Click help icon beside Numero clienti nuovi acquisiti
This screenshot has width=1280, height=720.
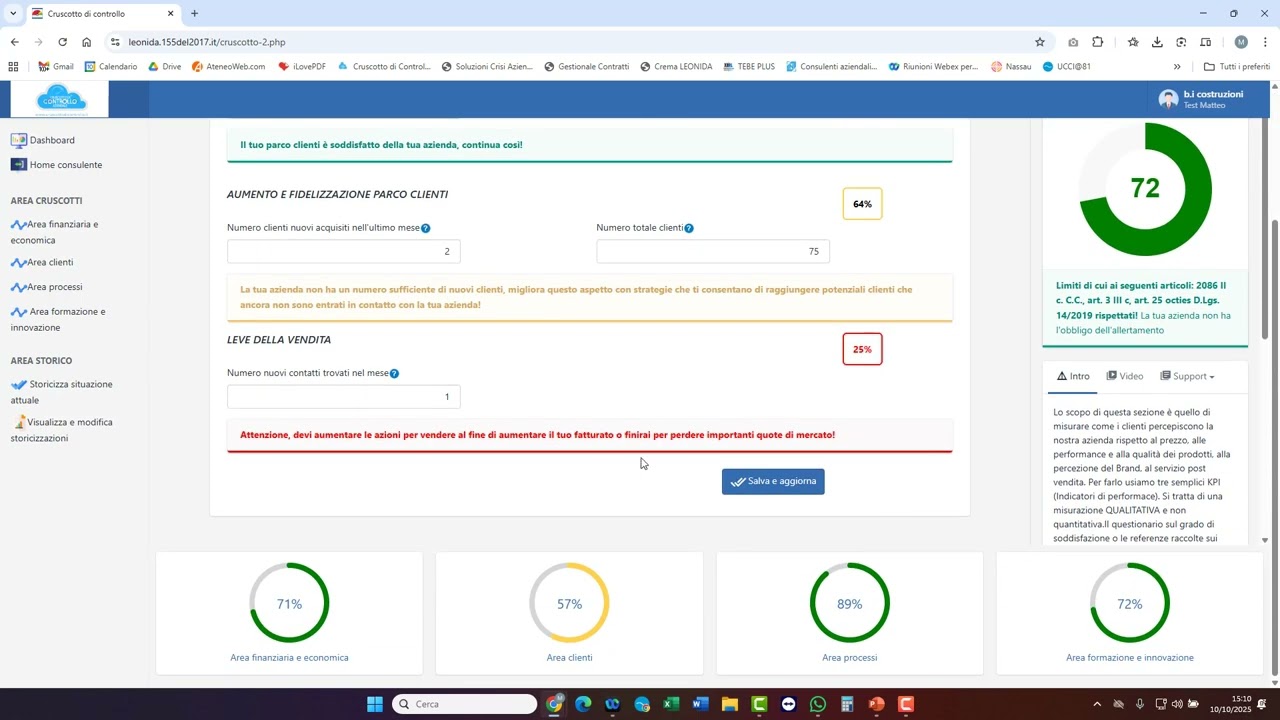426,228
